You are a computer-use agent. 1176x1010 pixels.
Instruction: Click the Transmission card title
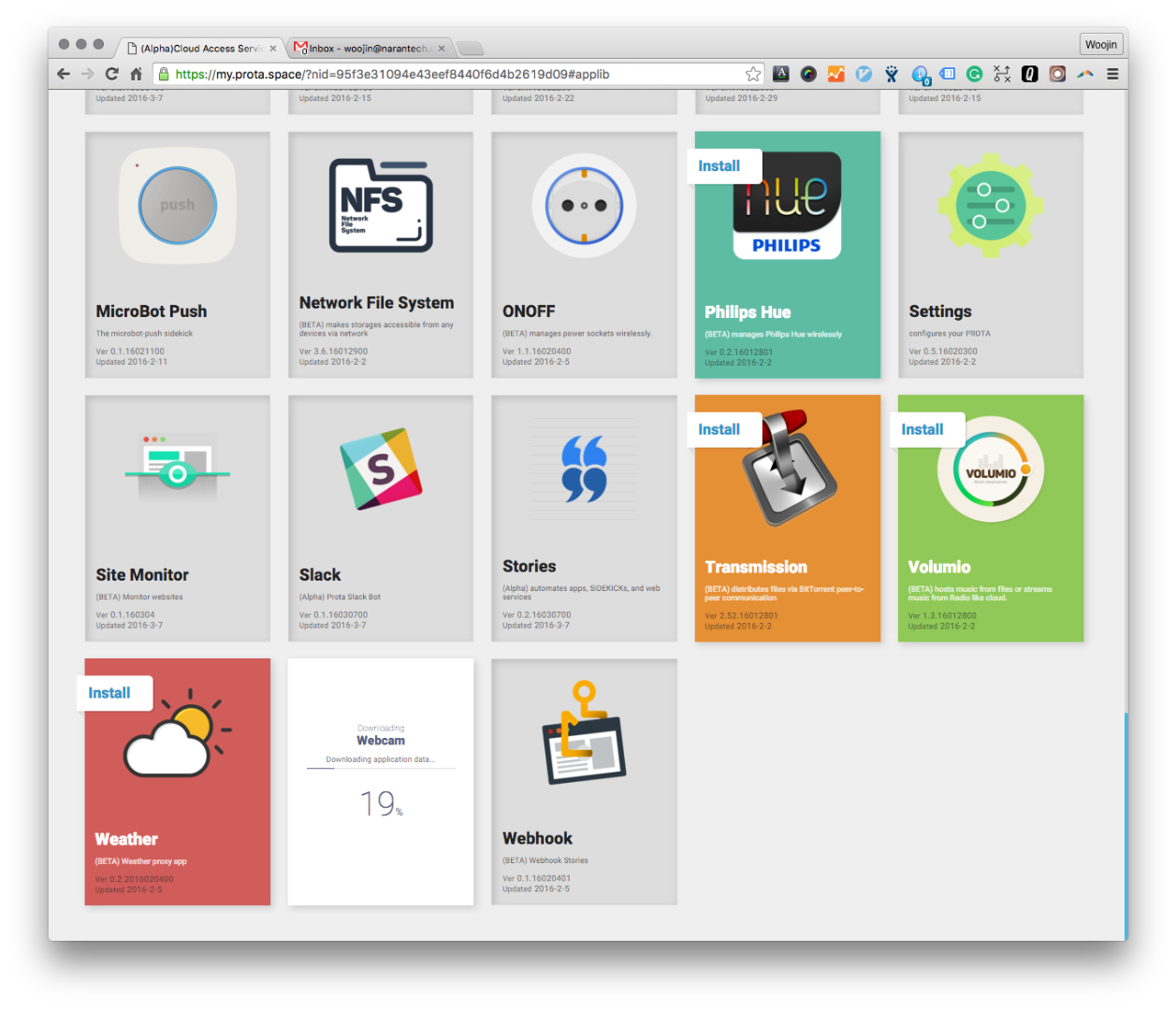click(756, 568)
